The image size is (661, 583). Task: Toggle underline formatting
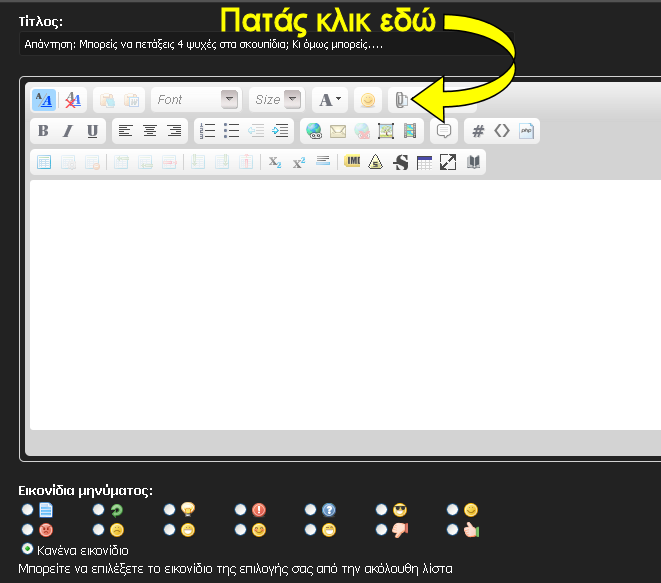[x=92, y=131]
